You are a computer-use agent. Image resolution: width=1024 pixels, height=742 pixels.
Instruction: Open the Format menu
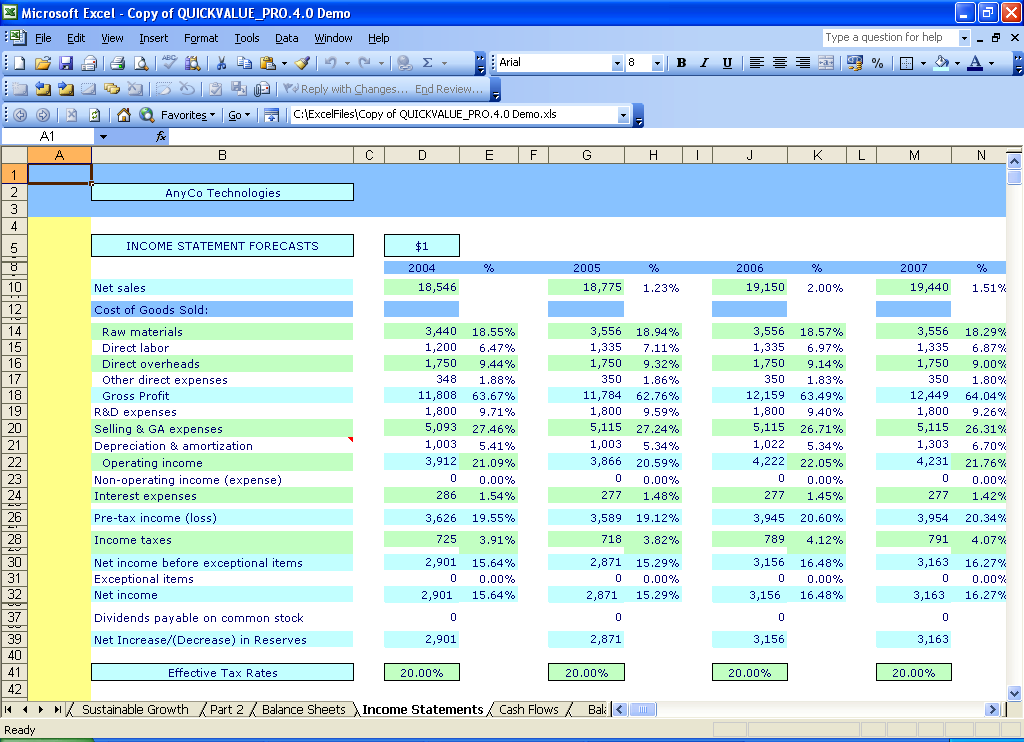[x=201, y=38]
